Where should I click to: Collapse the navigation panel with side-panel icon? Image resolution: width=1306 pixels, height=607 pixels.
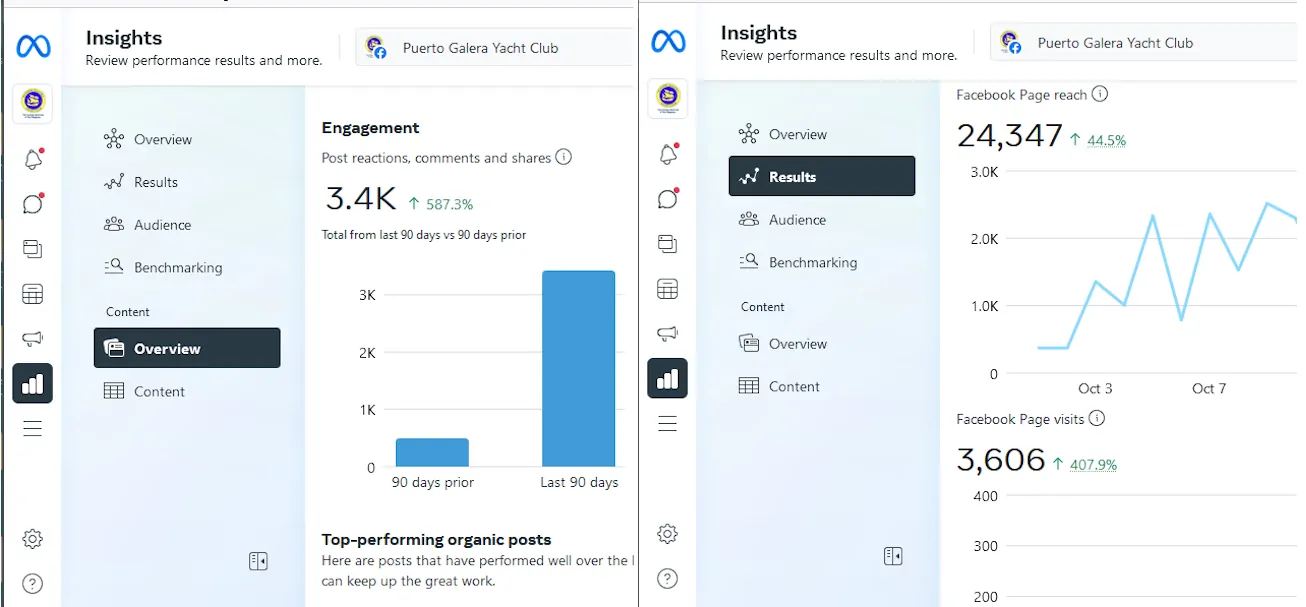(258, 561)
